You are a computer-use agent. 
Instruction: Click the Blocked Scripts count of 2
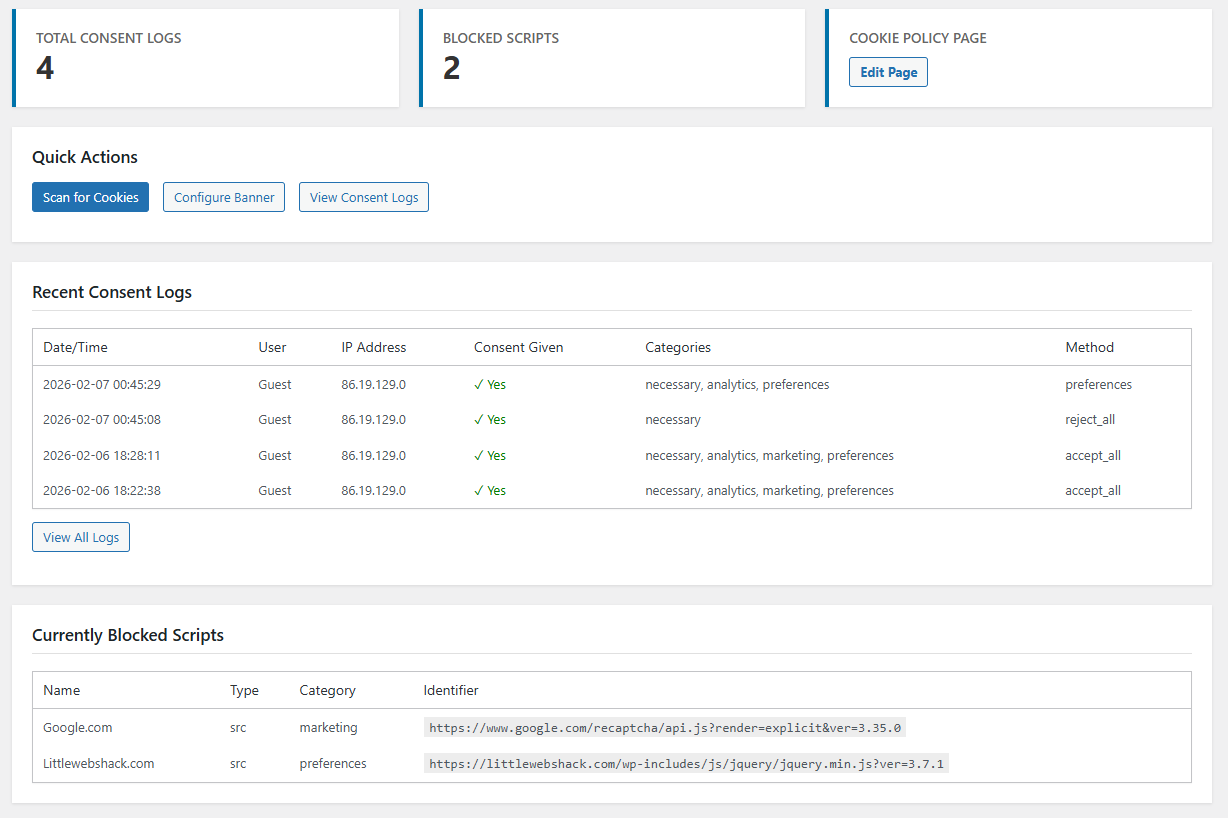(x=449, y=68)
